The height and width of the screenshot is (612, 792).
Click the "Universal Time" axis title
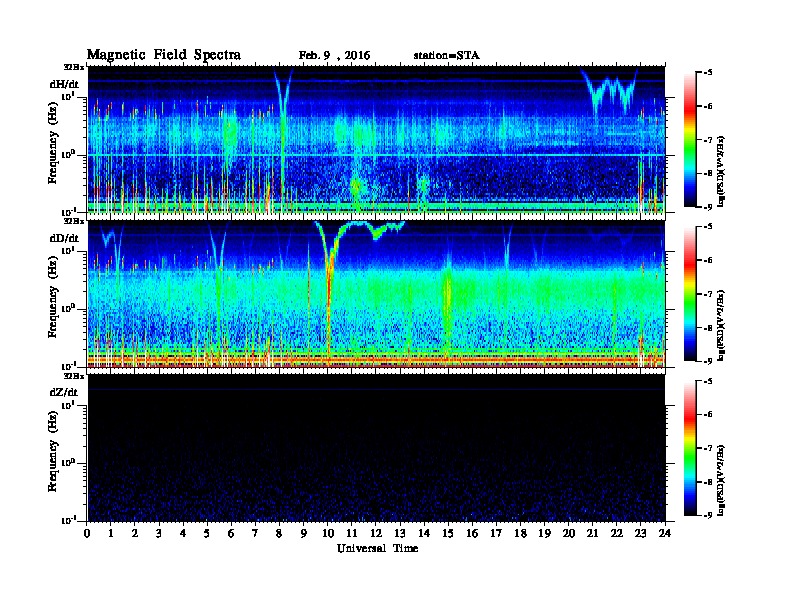(x=377, y=548)
